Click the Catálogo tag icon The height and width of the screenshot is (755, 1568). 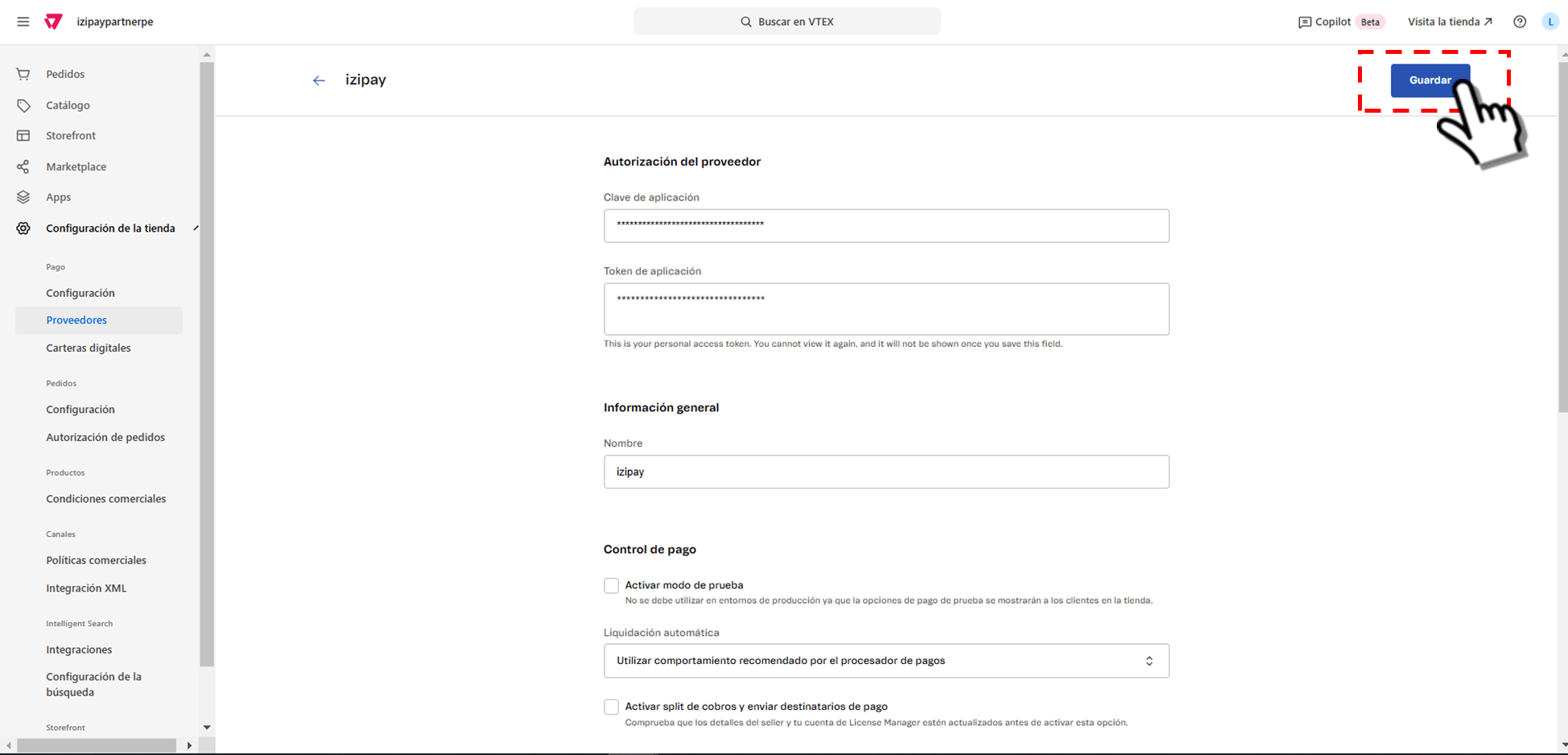[23, 105]
